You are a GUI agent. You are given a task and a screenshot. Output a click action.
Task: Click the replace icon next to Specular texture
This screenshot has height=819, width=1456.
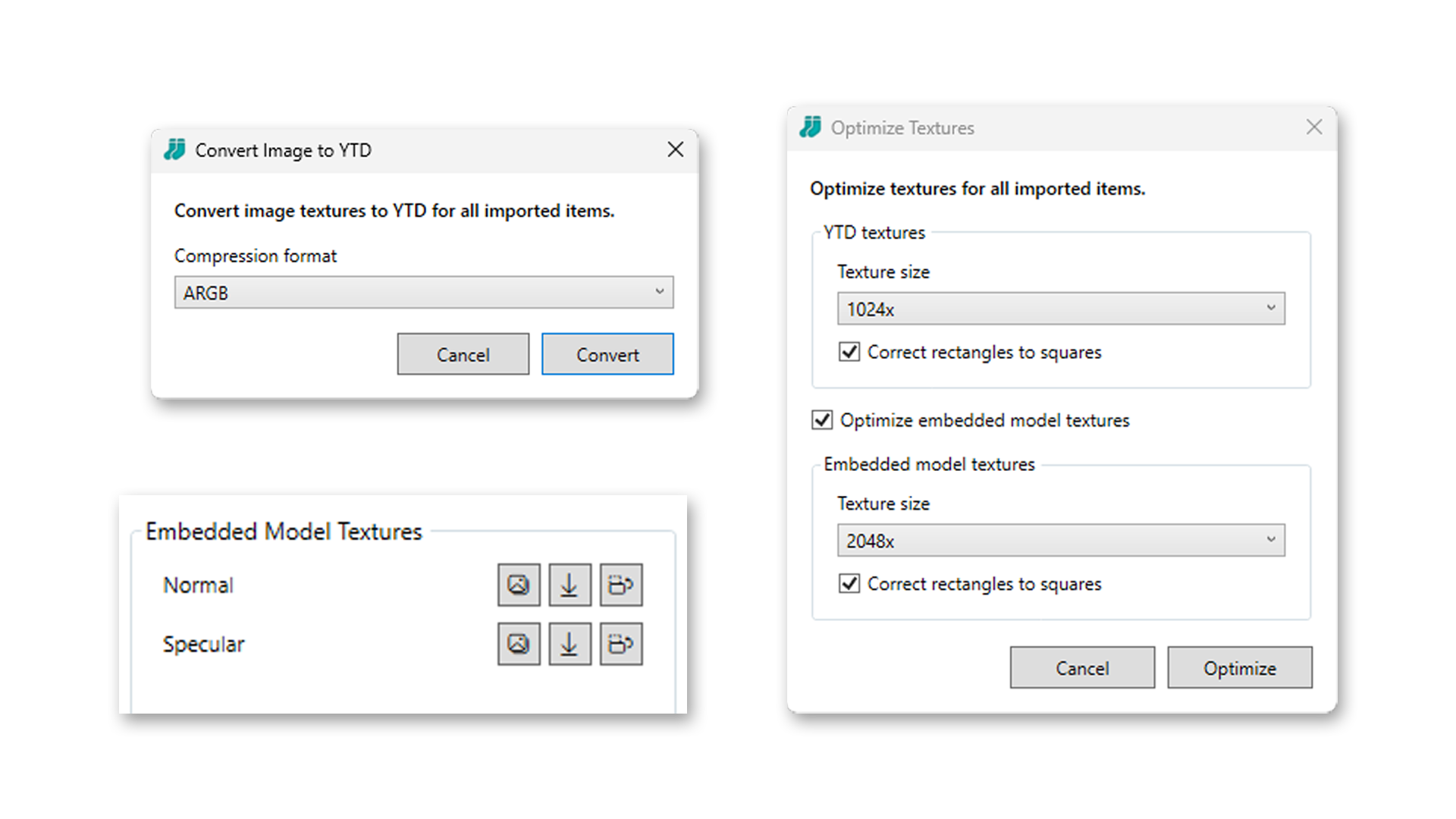pos(621,644)
